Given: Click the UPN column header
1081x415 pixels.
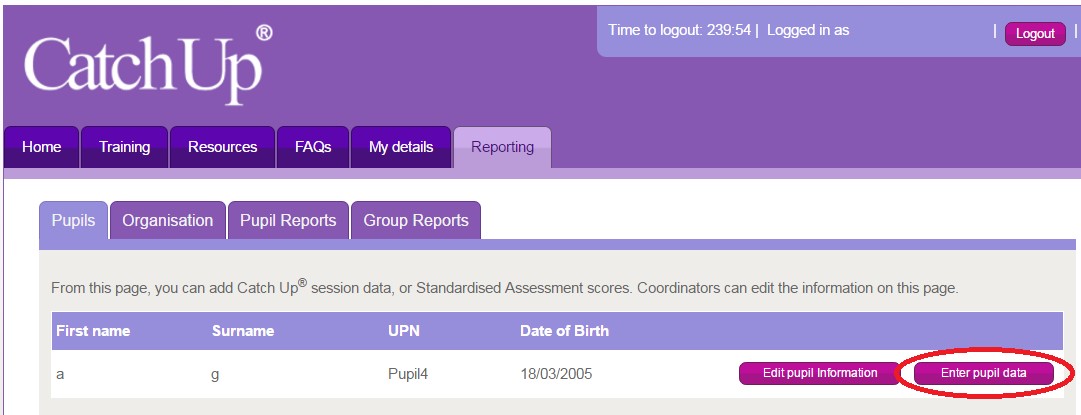Looking at the screenshot, I should tap(404, 331).
